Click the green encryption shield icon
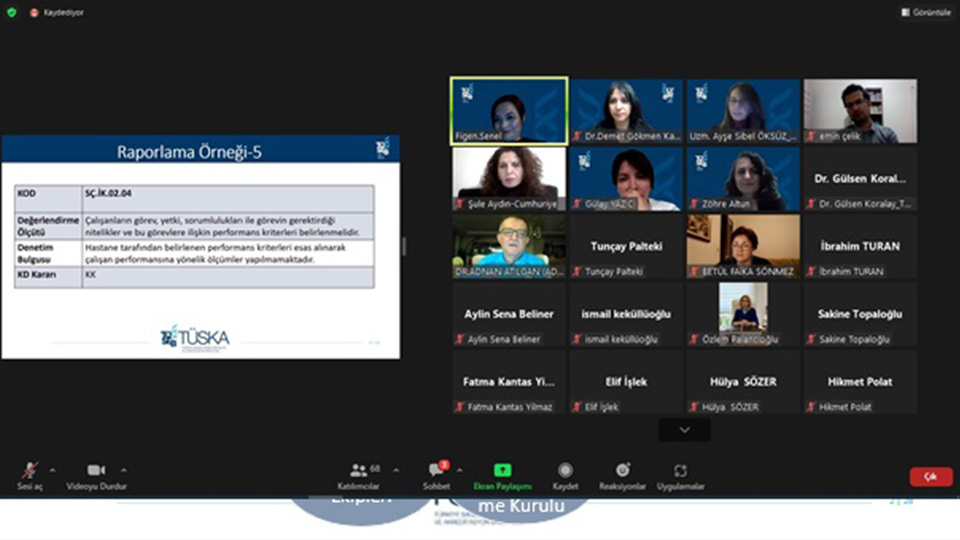The image size is (960, 540). click(12, 12)
